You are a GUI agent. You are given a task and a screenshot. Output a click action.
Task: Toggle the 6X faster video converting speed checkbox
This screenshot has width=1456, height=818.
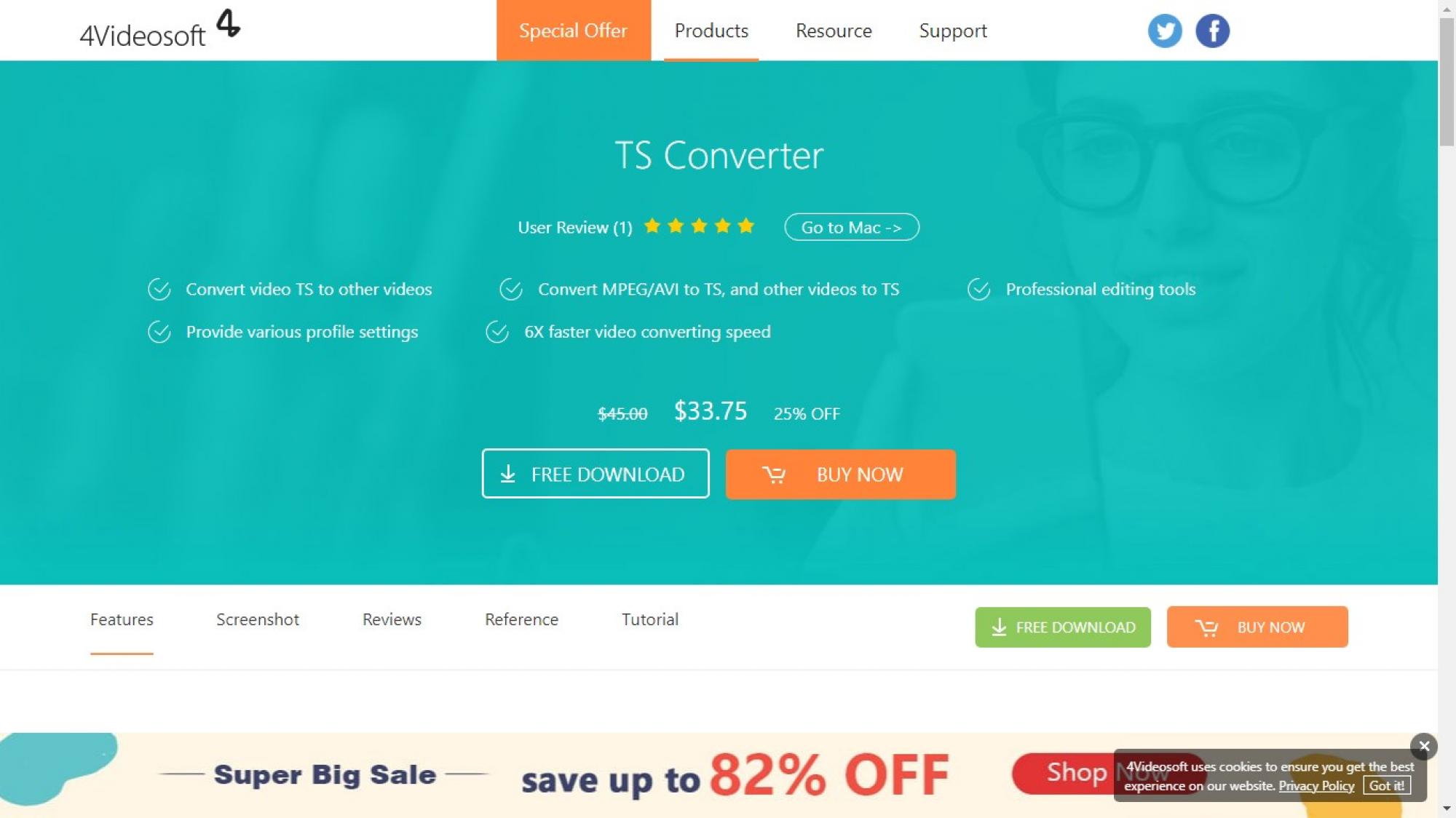click(x=496, y=332)
